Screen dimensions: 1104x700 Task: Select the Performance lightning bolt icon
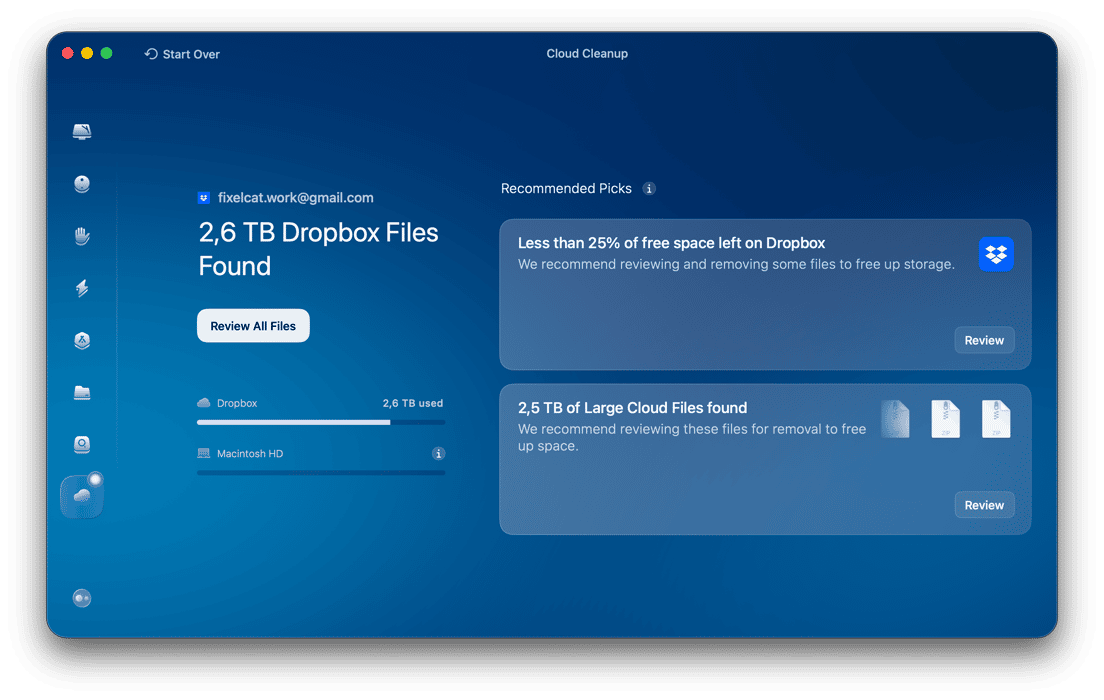82,288
